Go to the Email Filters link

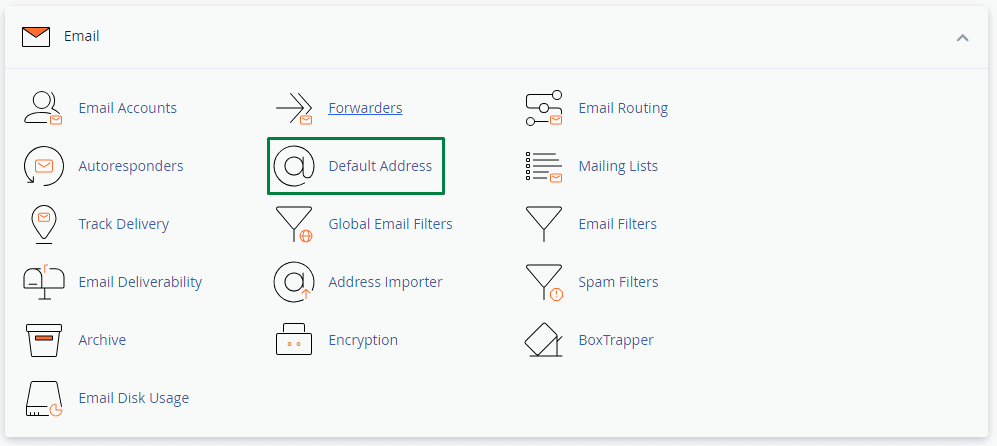coord(617,224)
